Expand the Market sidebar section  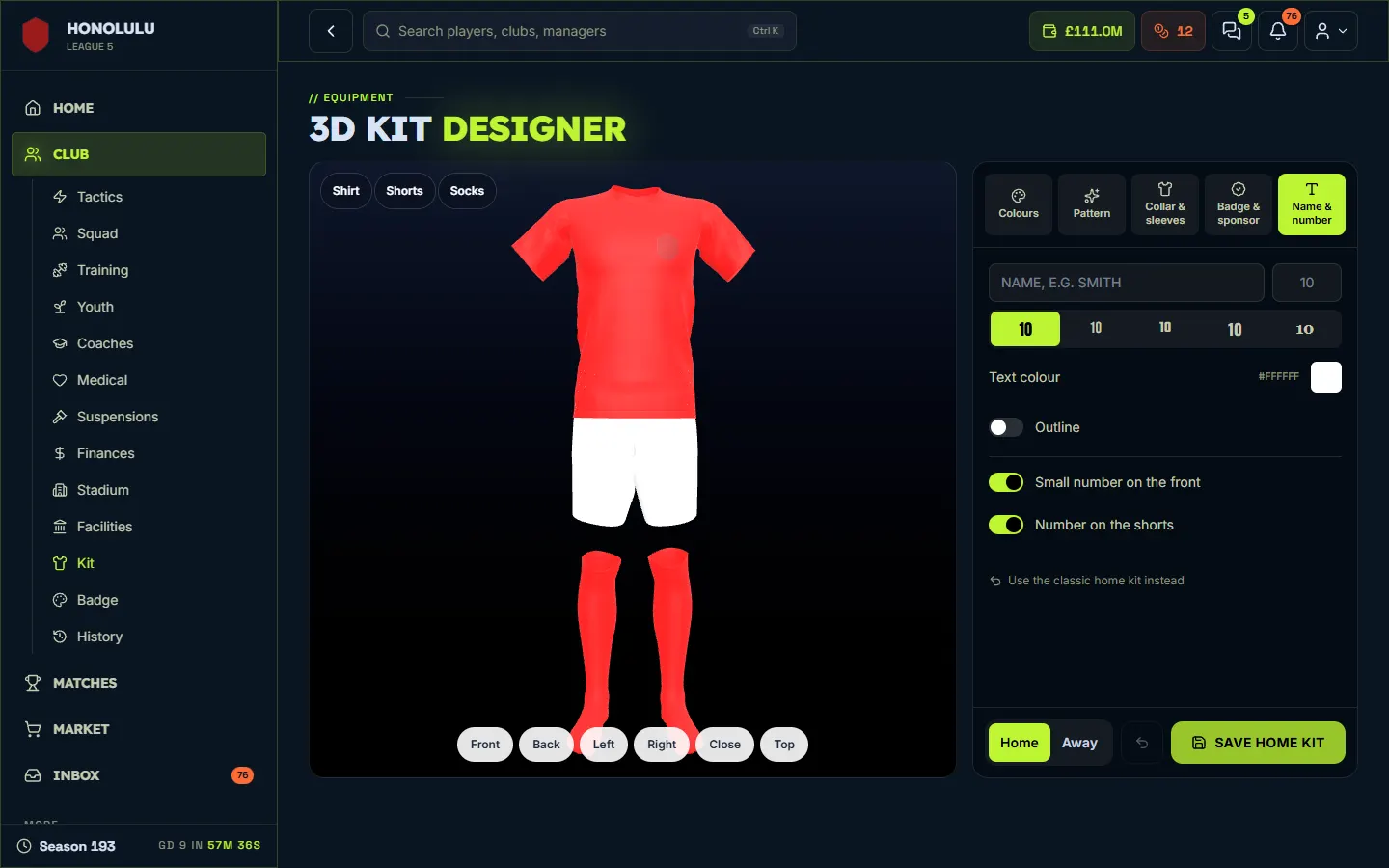[x=139, y=729]
